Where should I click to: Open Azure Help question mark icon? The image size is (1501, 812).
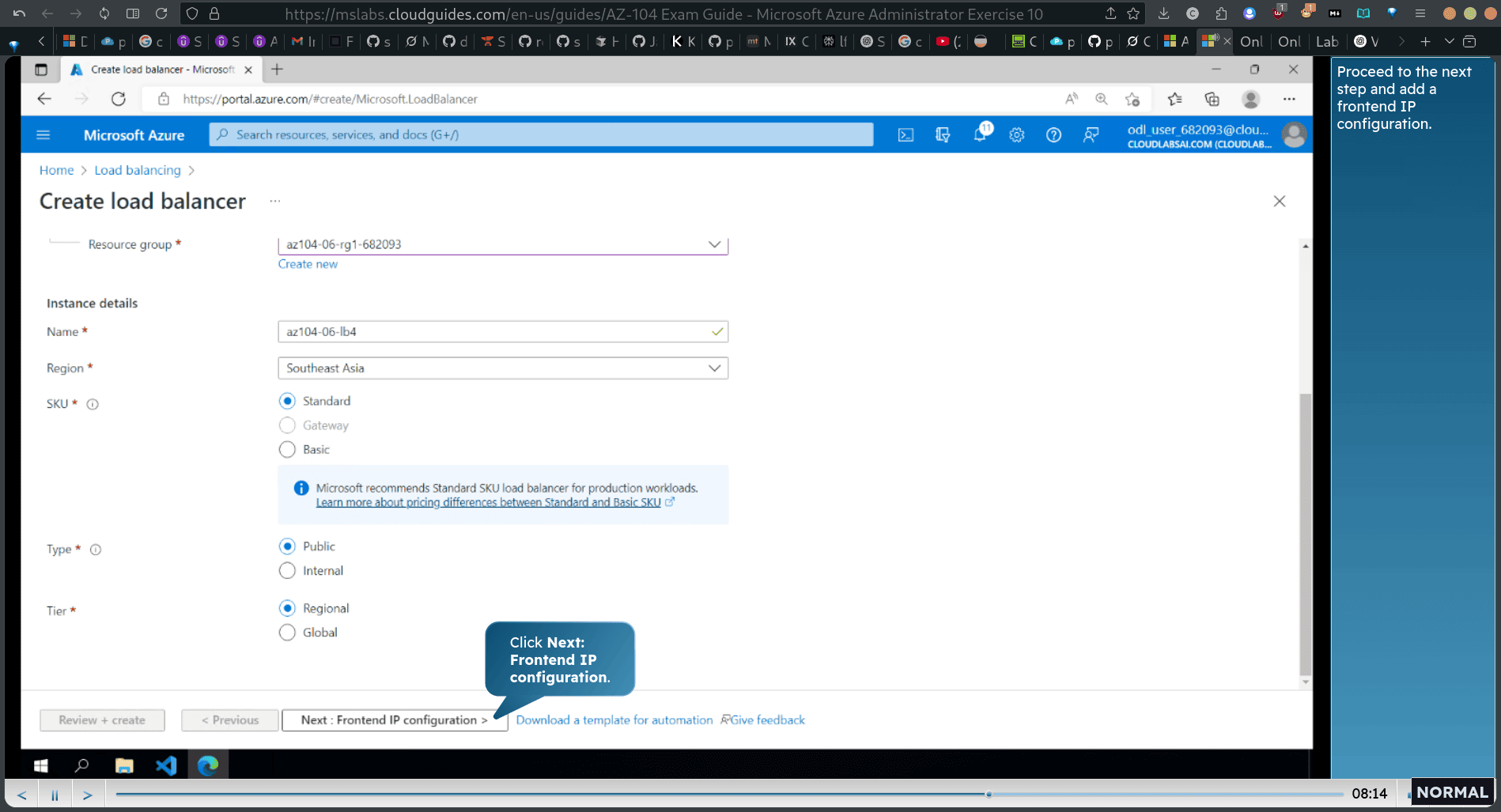[1053, 135]
